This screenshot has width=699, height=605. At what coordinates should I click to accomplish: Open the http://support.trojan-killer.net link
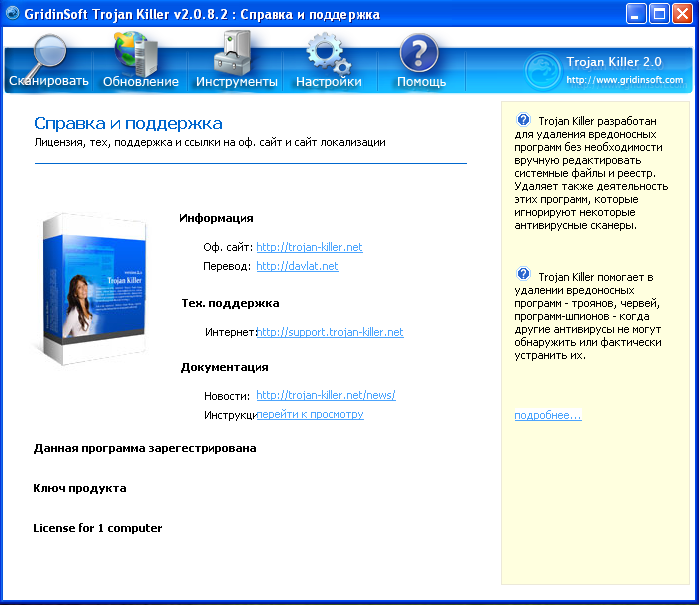(x=330, y=332)
